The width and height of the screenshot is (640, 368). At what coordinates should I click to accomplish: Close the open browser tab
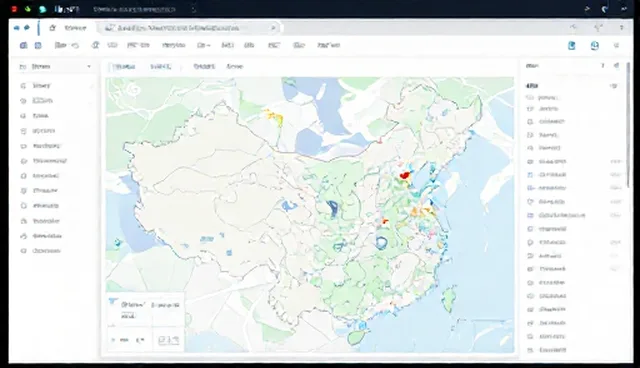tap(273, 28)
